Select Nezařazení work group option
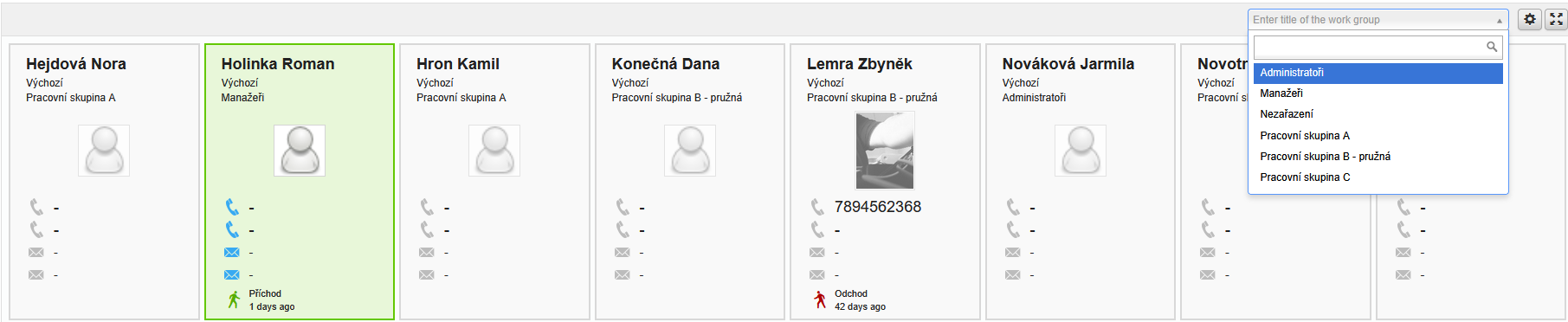 [1378, 114]
